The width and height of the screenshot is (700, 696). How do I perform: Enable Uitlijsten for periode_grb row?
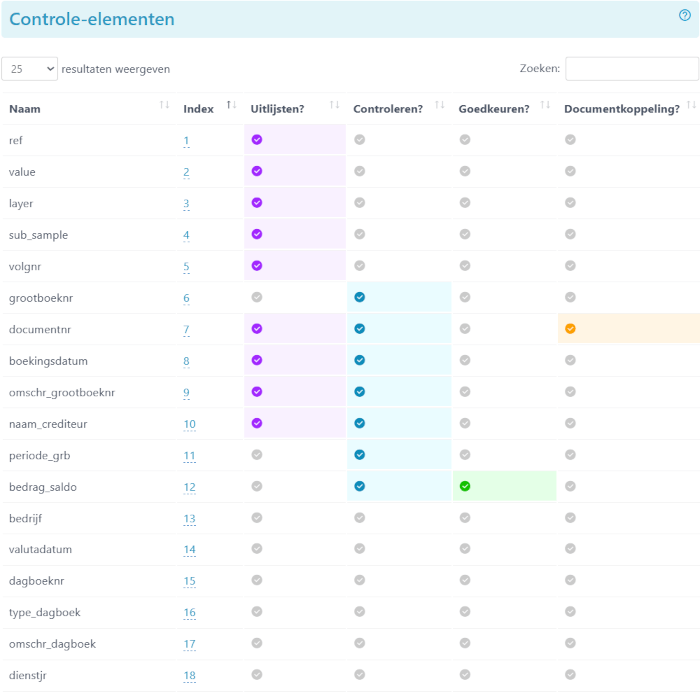257,455
